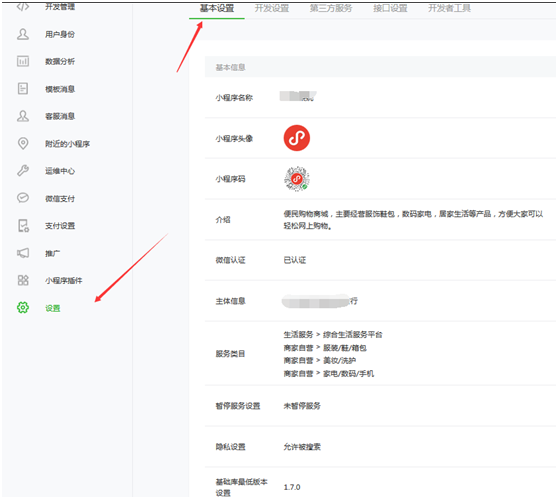
Task: Open the 第三方服务 tab
Action: pos(331,8)
